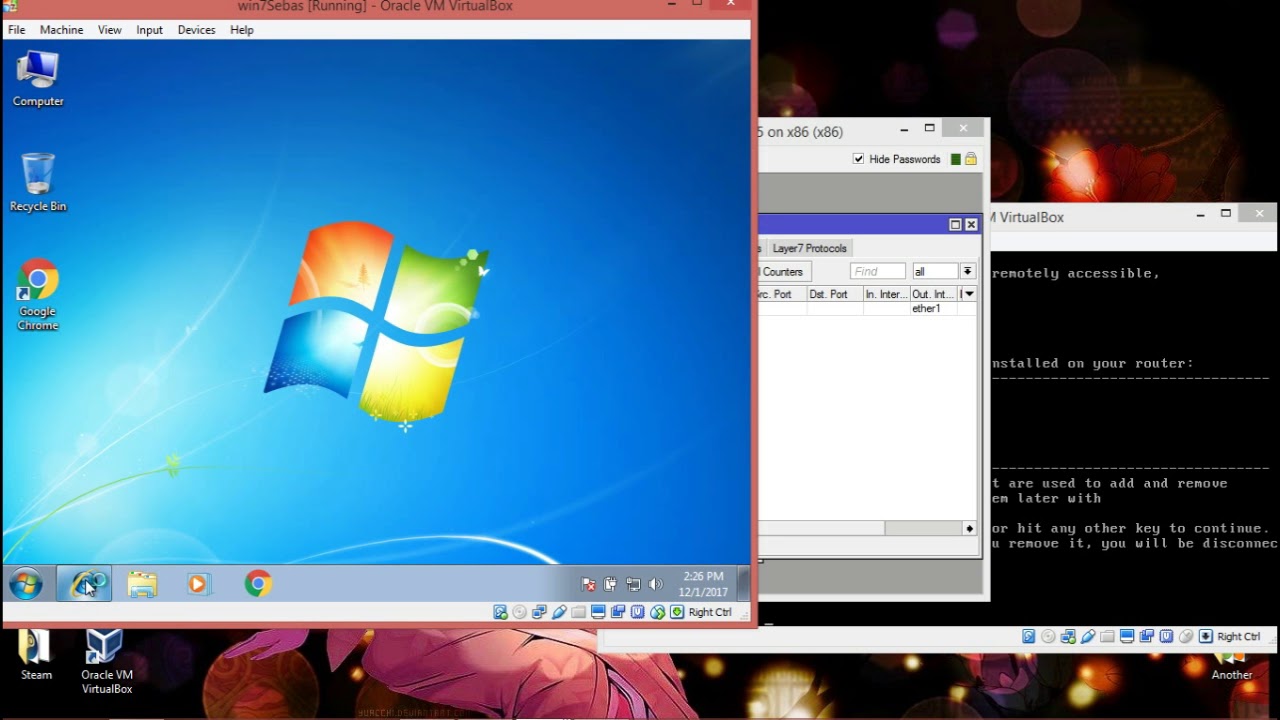Maximize the inner Firewall subwindow in WinBox
Screen dimensions: 1280x720
point(955,225)
